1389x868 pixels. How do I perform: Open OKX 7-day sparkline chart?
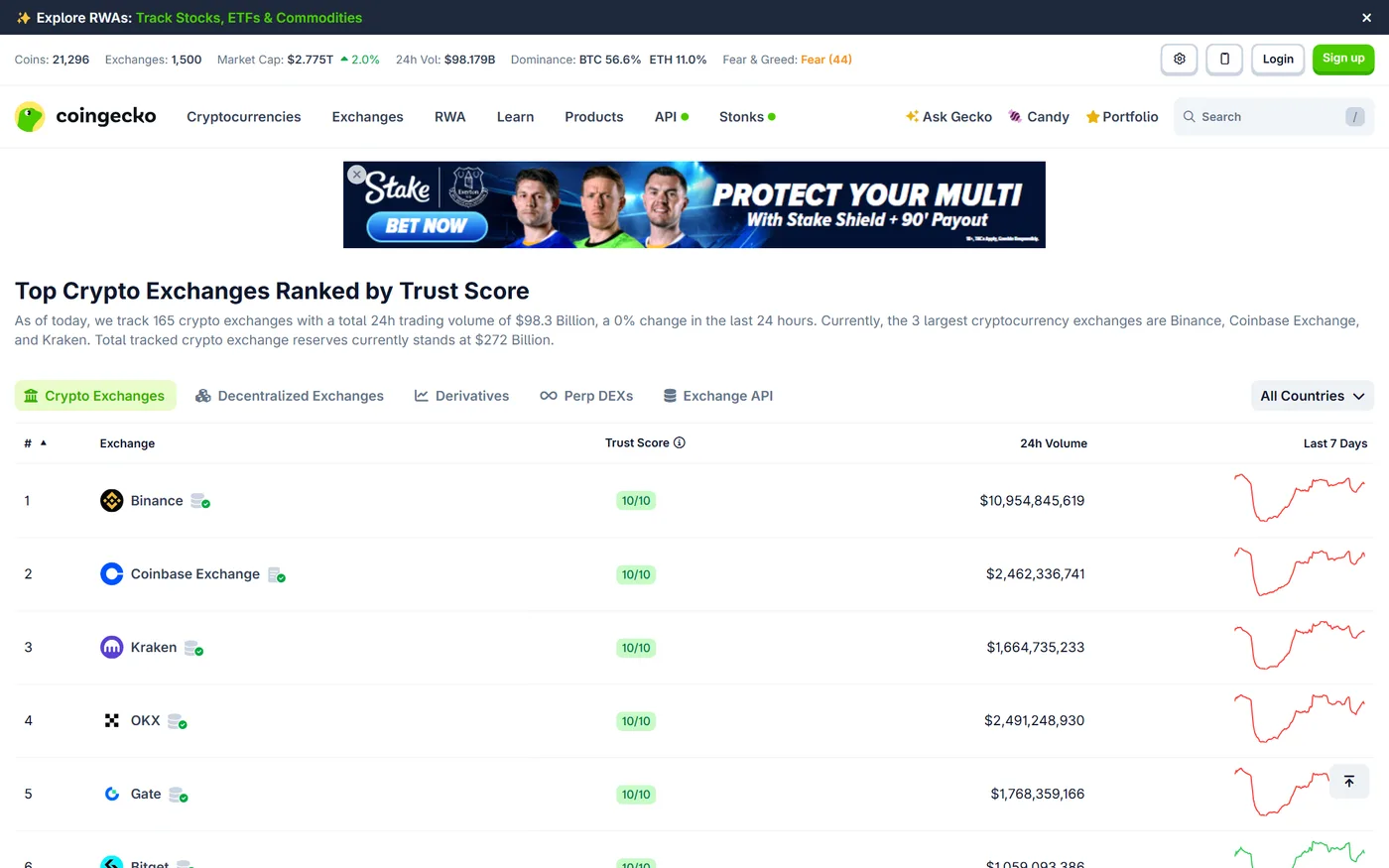coord(1300,718)
